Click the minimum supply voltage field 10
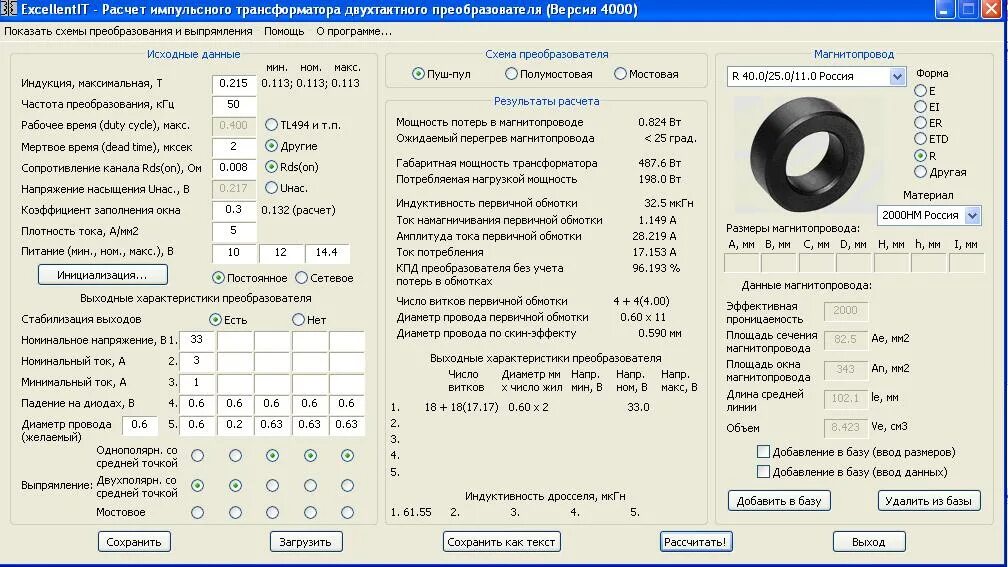Viewport: 1008px width, 567px height. pyautogui.click(x=234, y=253)
